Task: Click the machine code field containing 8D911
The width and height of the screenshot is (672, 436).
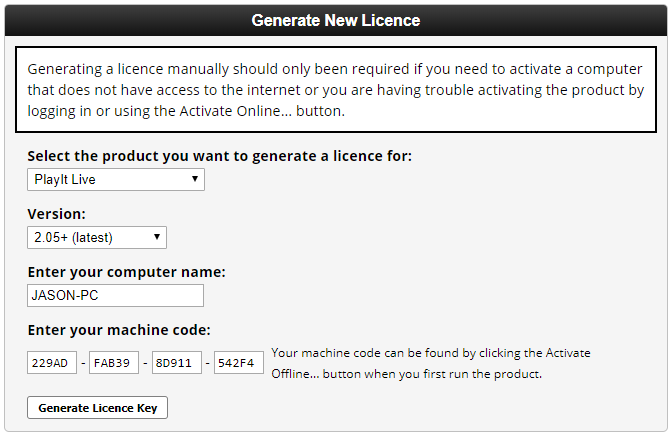Action: (x=176, y=363)
